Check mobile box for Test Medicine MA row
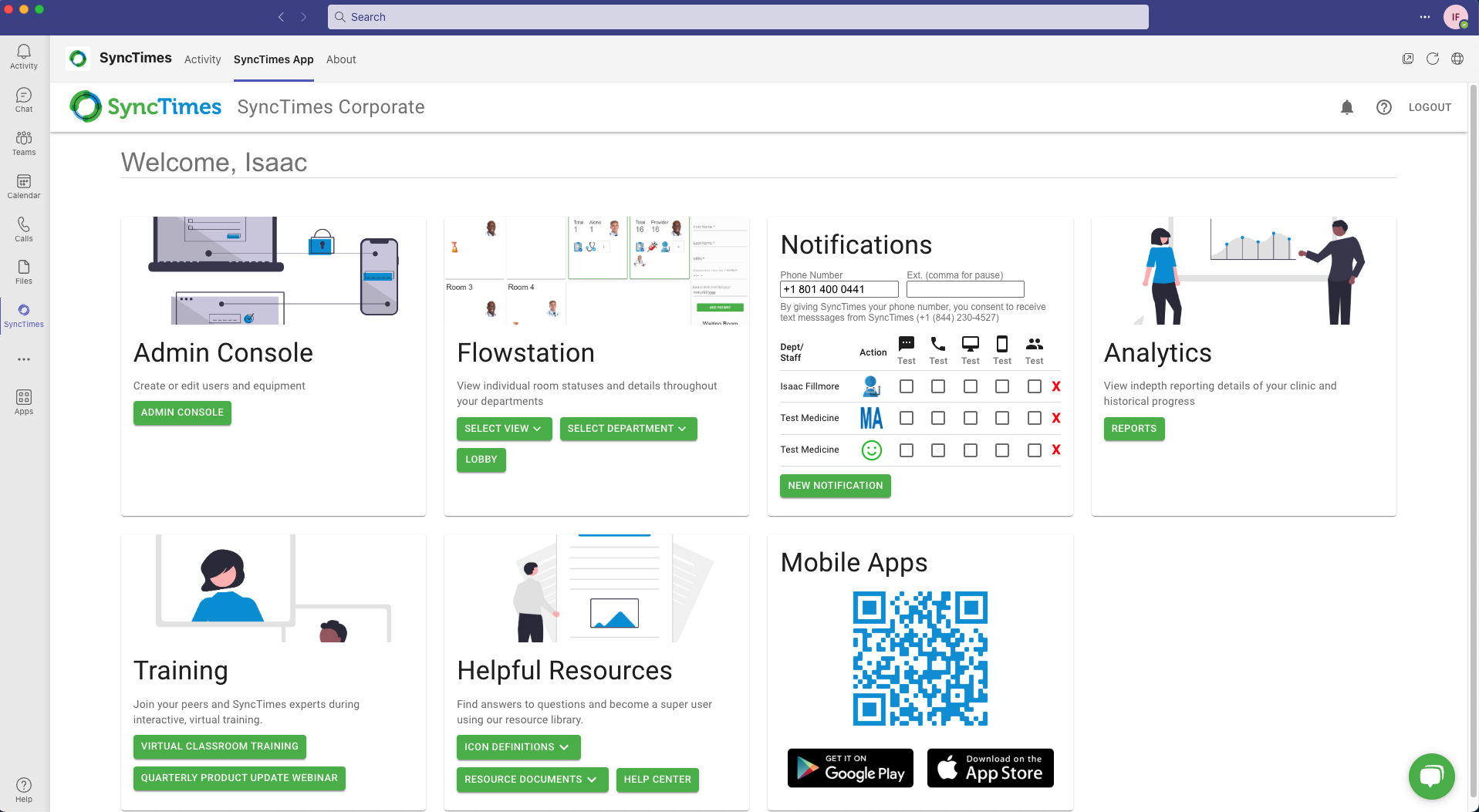1479x812 pixels. click(x=1002, y=418)
